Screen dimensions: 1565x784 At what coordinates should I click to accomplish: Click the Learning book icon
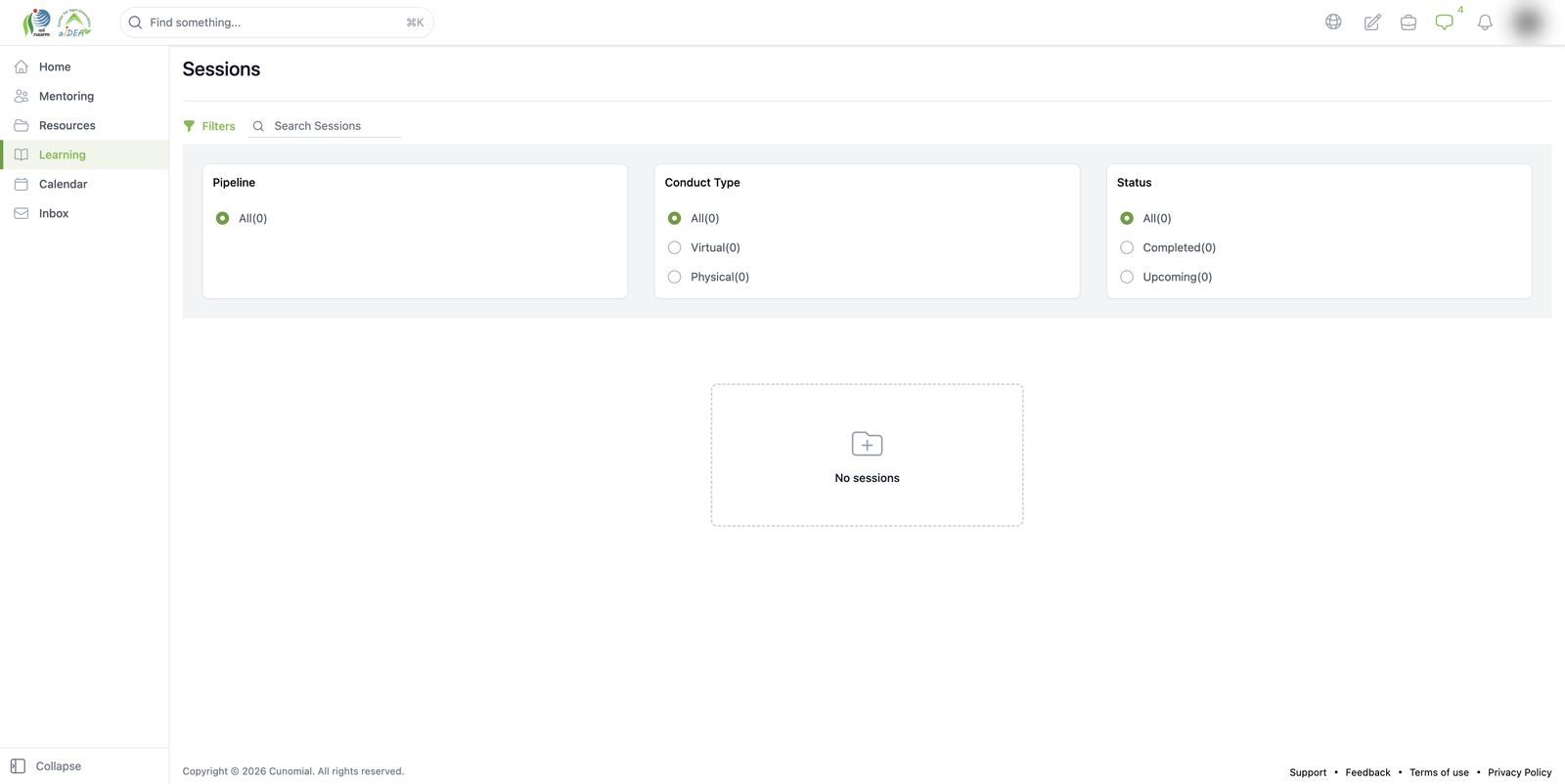(x=22, y=154)
